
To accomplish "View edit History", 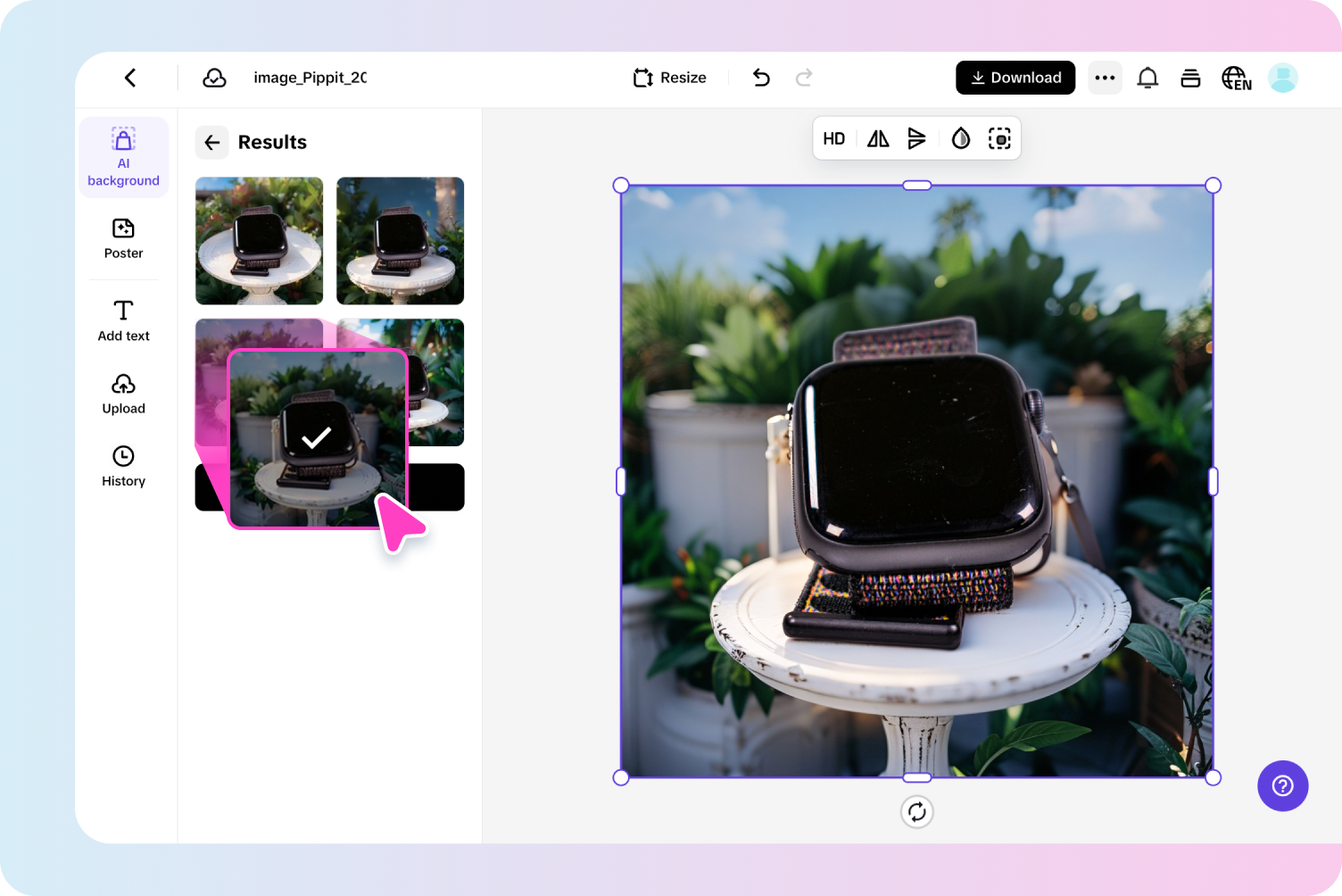I will tap(123, 466).
